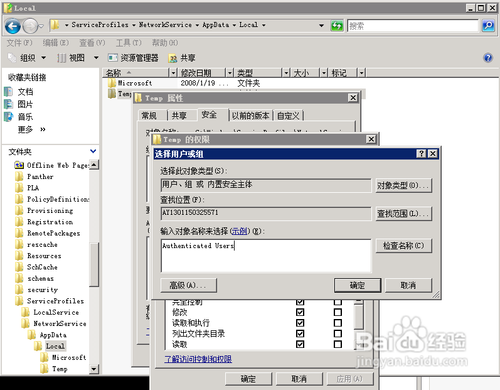The height and width of the screenshot is (390, 500).
Task: Click the 资源管理器 toolbar button
Action: click(x=133, y=58)
